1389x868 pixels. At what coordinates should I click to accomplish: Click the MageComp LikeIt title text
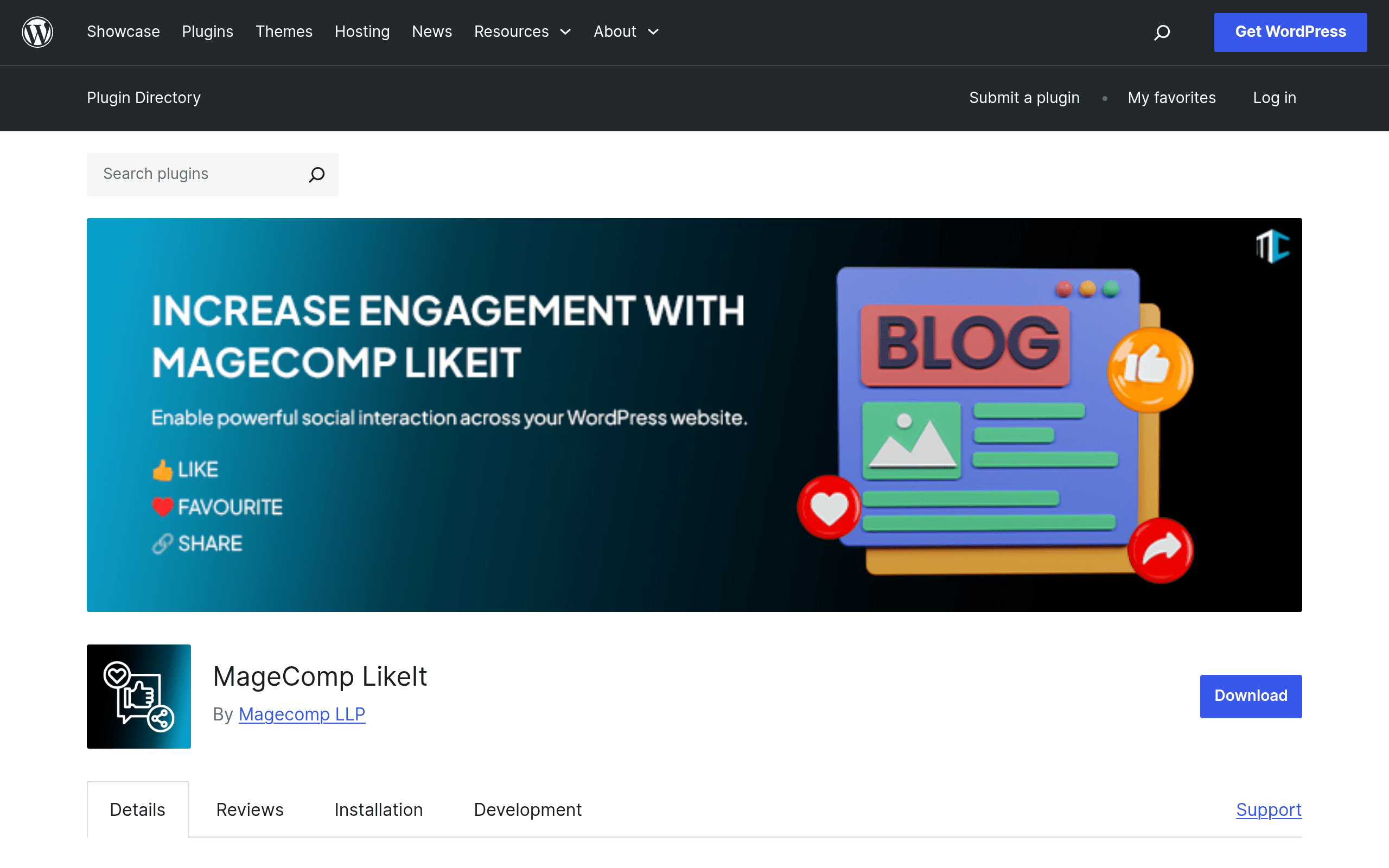(x=320, y=676)
